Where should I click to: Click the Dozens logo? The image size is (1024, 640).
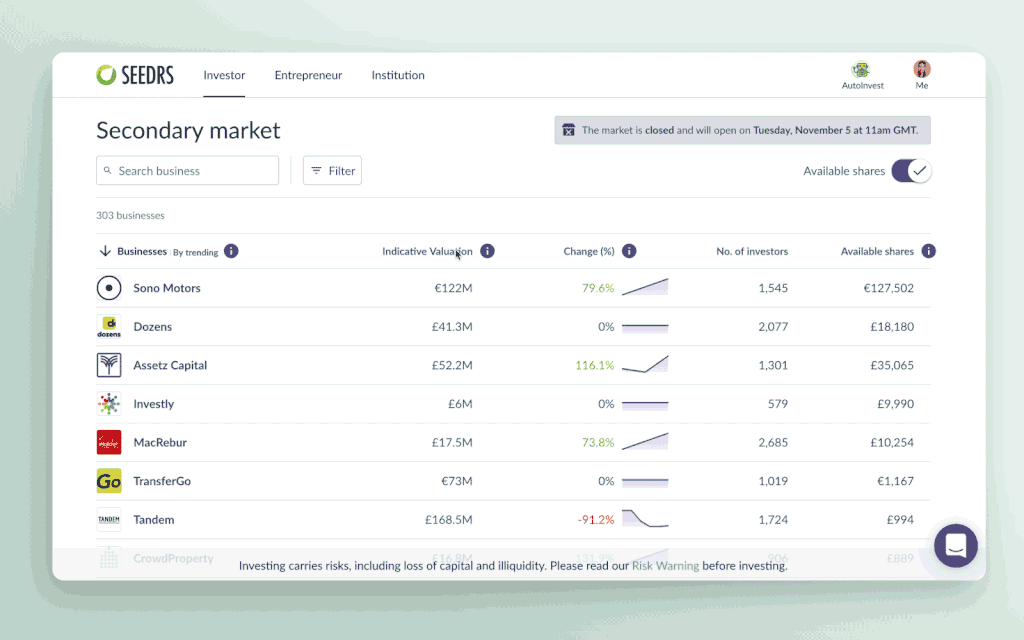click(109, 327)
